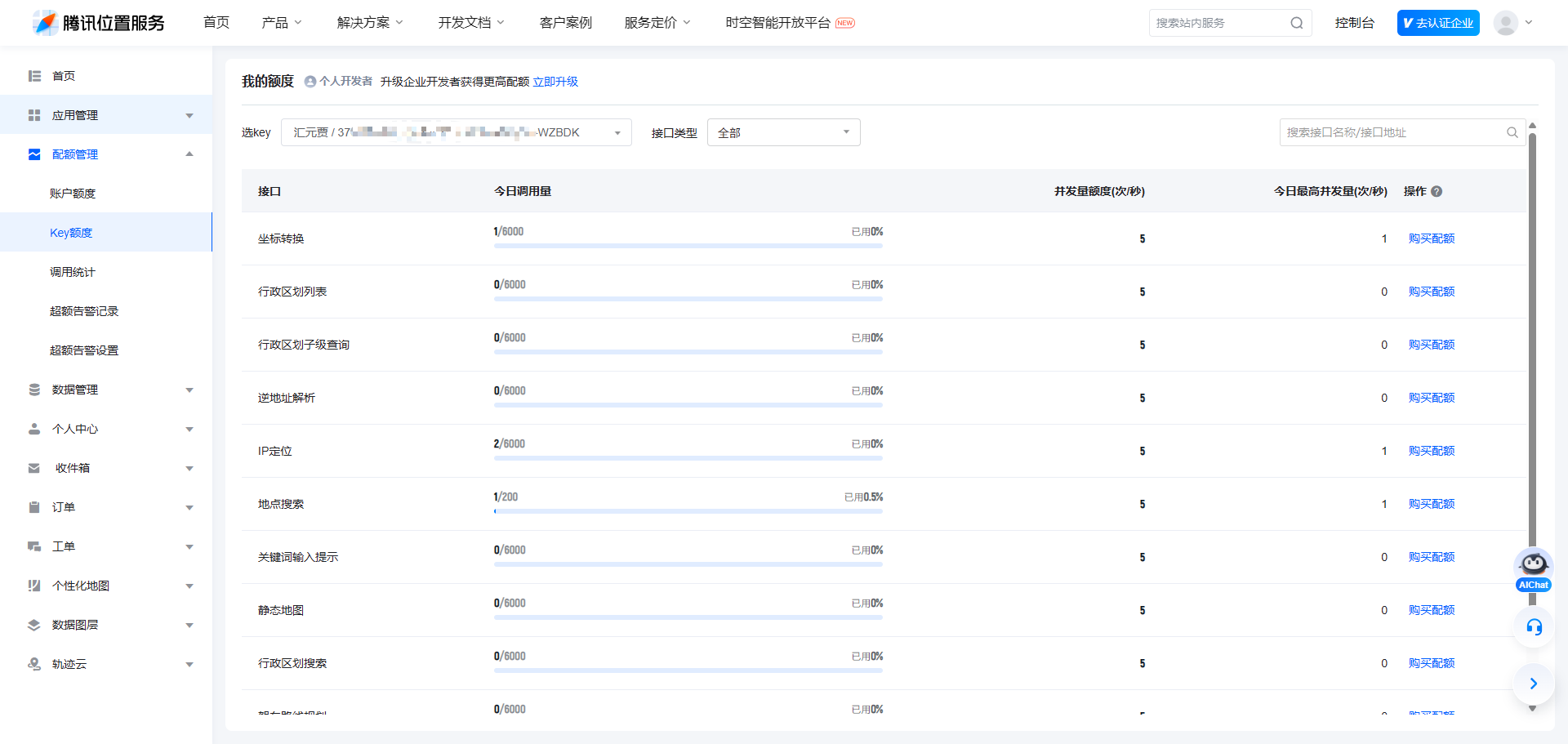Image resolution: width=1568 pixels, height=744 pixels.
Task: Open the 产品 top menu
Action: point(281,23)
